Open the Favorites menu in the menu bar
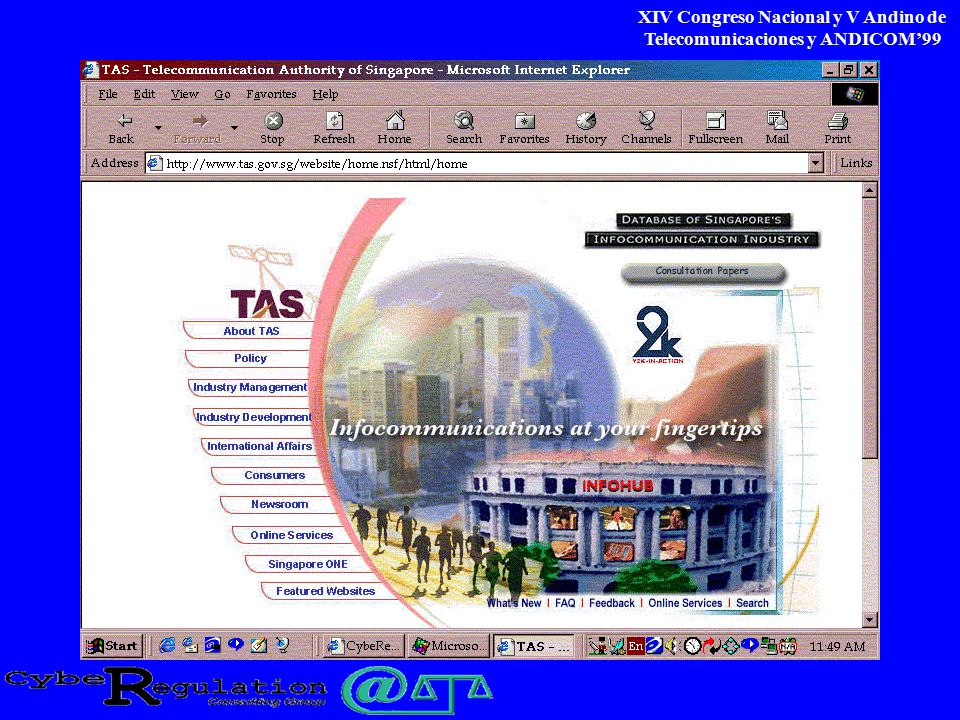Viewport: 960px width, 720px height. pos(271,94)
